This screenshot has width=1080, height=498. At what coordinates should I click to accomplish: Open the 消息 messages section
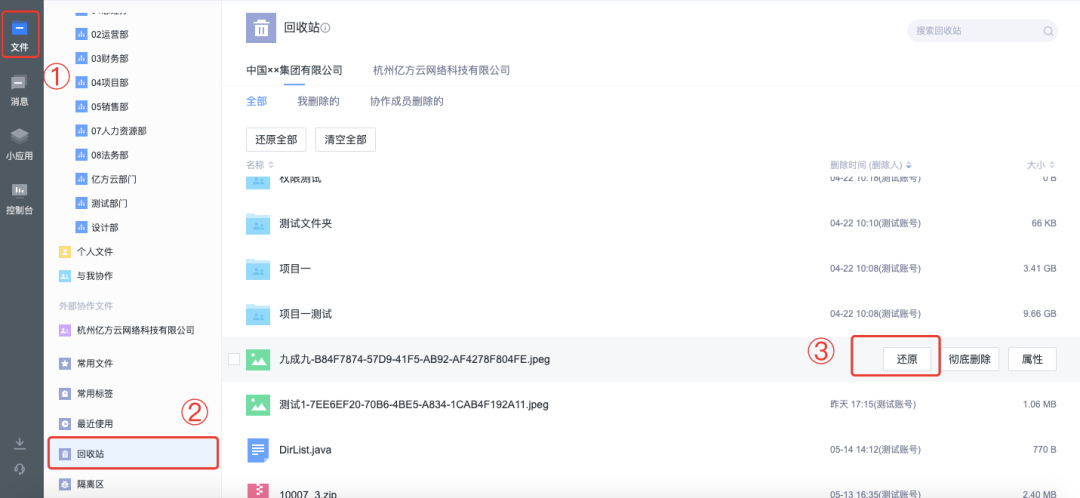tap(19, 90)
